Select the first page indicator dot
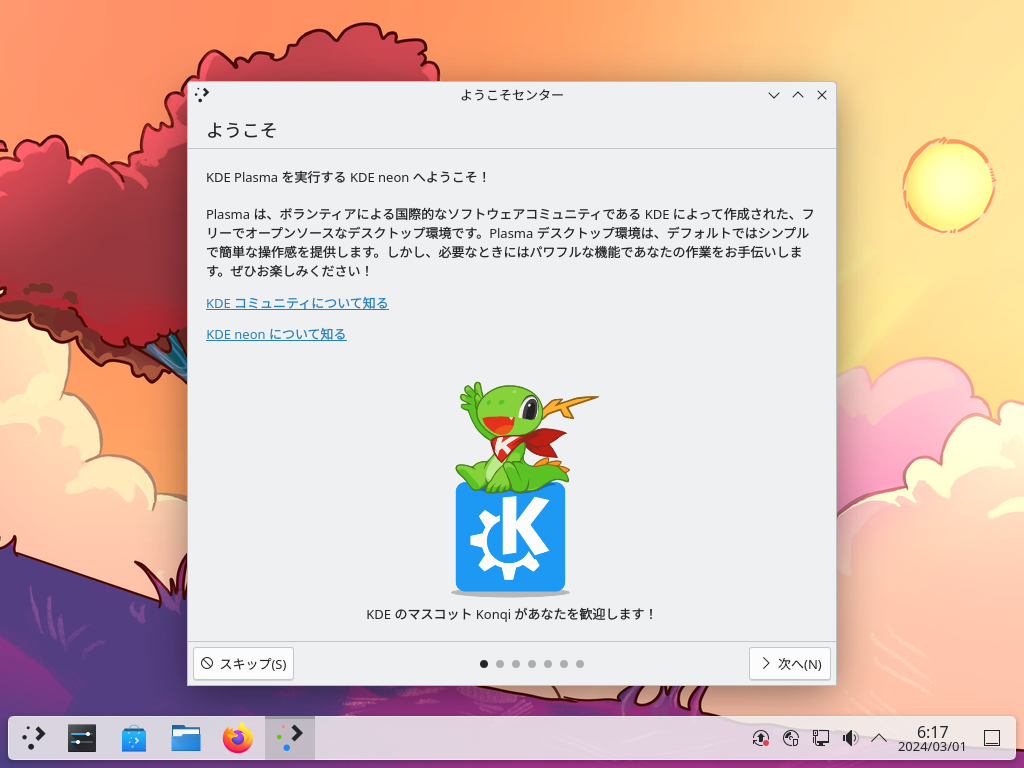The height and width of the screenshot is (768, 1024). click(484, 664)
